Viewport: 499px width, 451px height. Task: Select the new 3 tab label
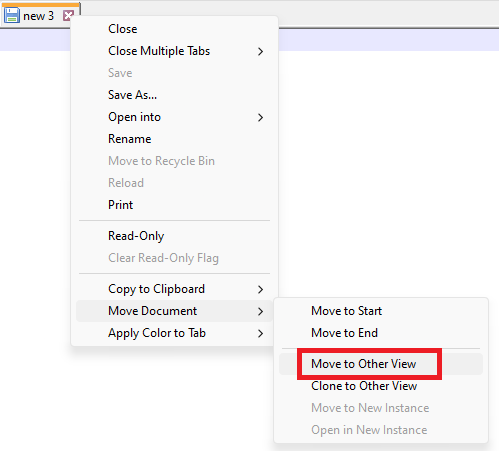(38, 16)
